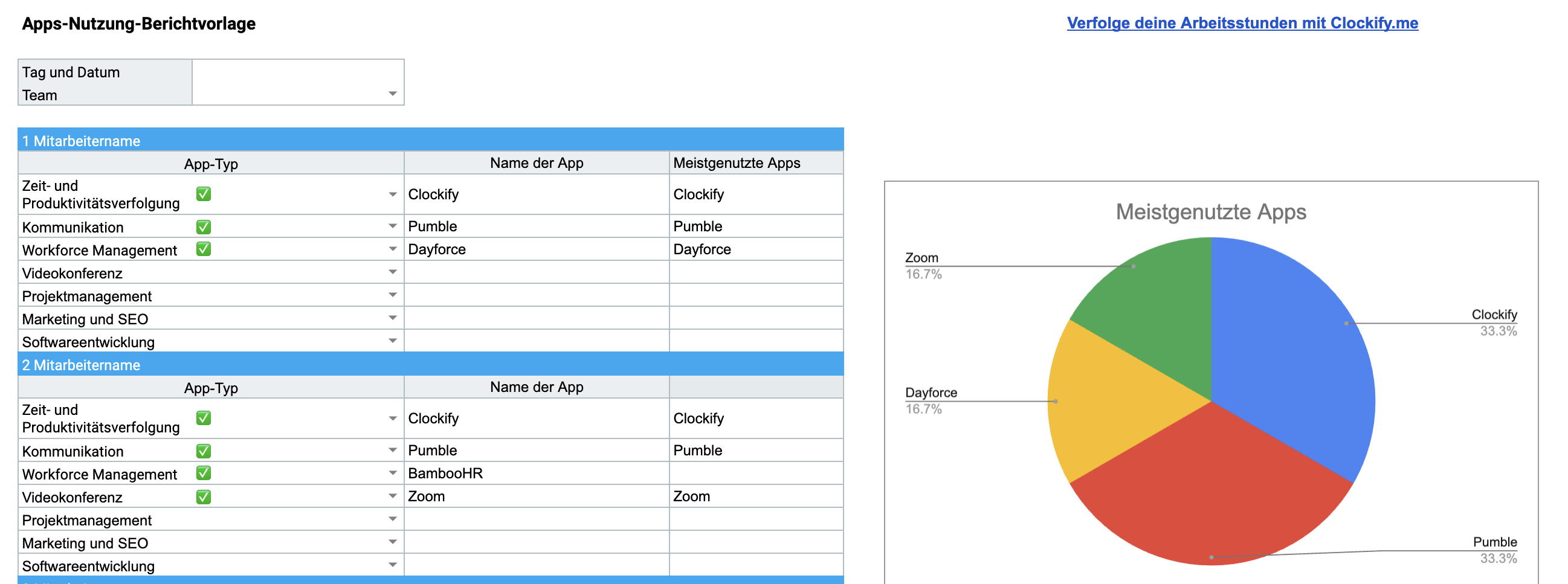Open employee 1 Videokonferenz dropdown arrow
This screenshot has height=584, width=1568.
(x=393, y=272)
